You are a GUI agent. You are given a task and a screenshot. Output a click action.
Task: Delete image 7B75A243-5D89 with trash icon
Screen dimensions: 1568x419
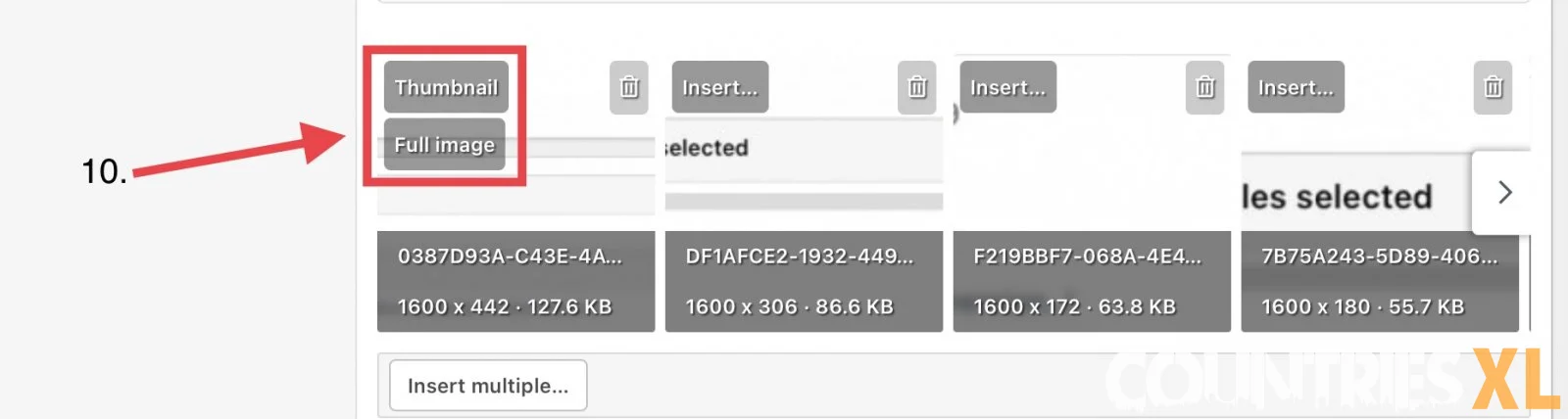tap(1494, 88)
